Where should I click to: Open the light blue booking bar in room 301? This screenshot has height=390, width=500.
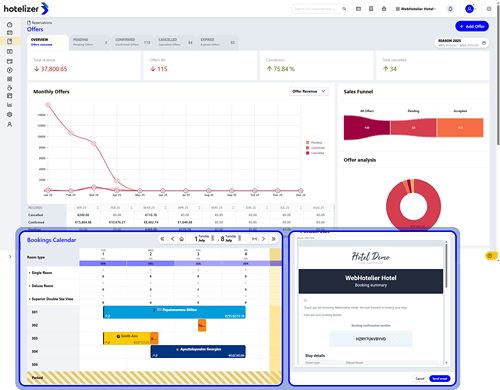(174, 312)
